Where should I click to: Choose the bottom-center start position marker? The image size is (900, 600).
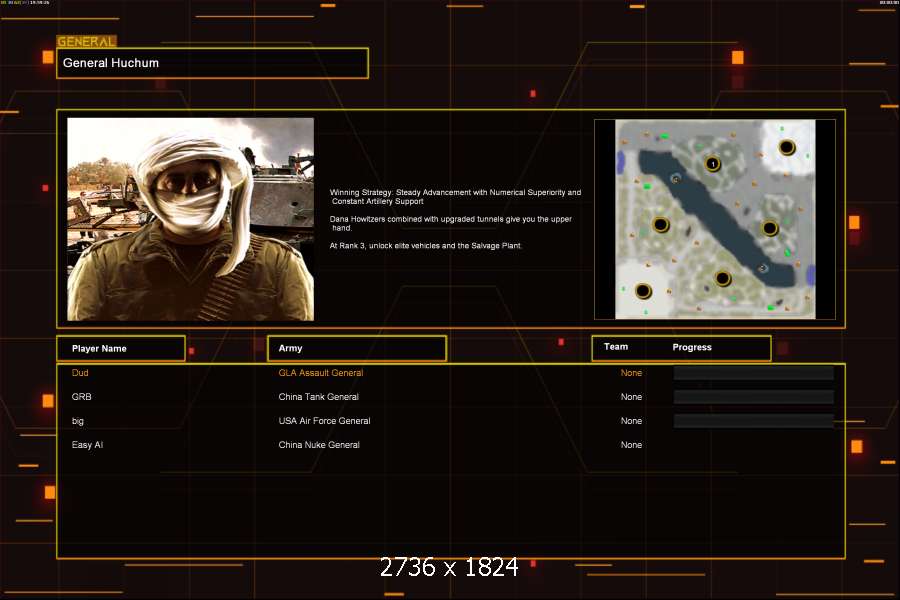pos(722,279)
